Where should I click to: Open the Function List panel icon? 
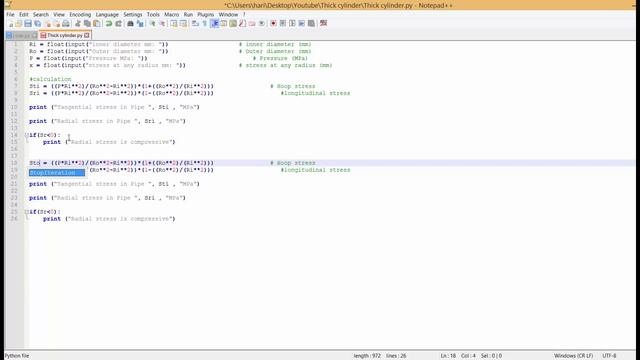click(x=242, y=24)
